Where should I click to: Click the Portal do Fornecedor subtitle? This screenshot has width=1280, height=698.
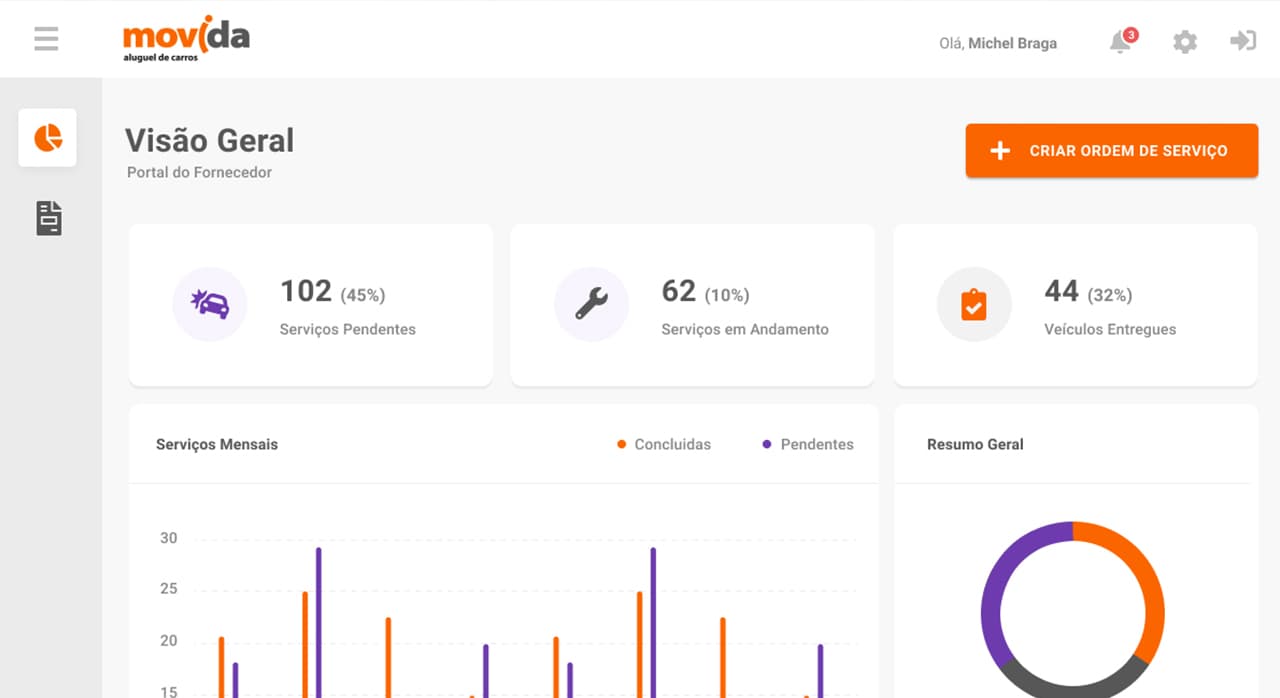click(199, 172)
